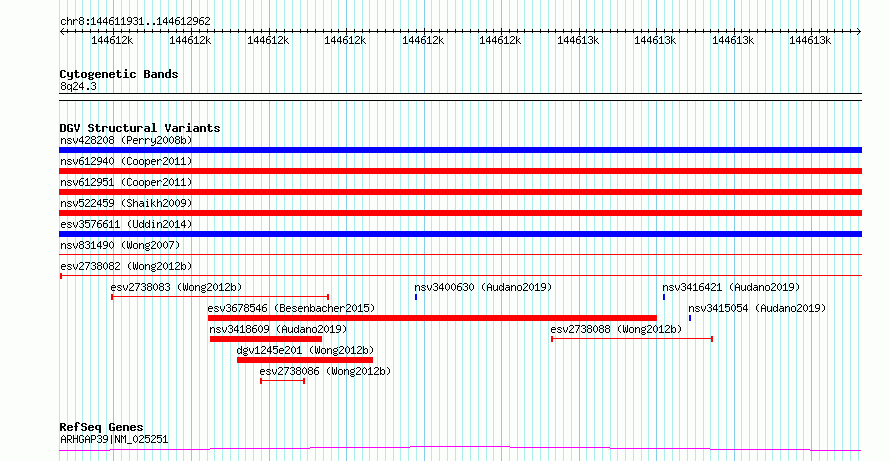Select the esv2738083 thin red variant line
The image size is (890, 461).
[220, 297]
